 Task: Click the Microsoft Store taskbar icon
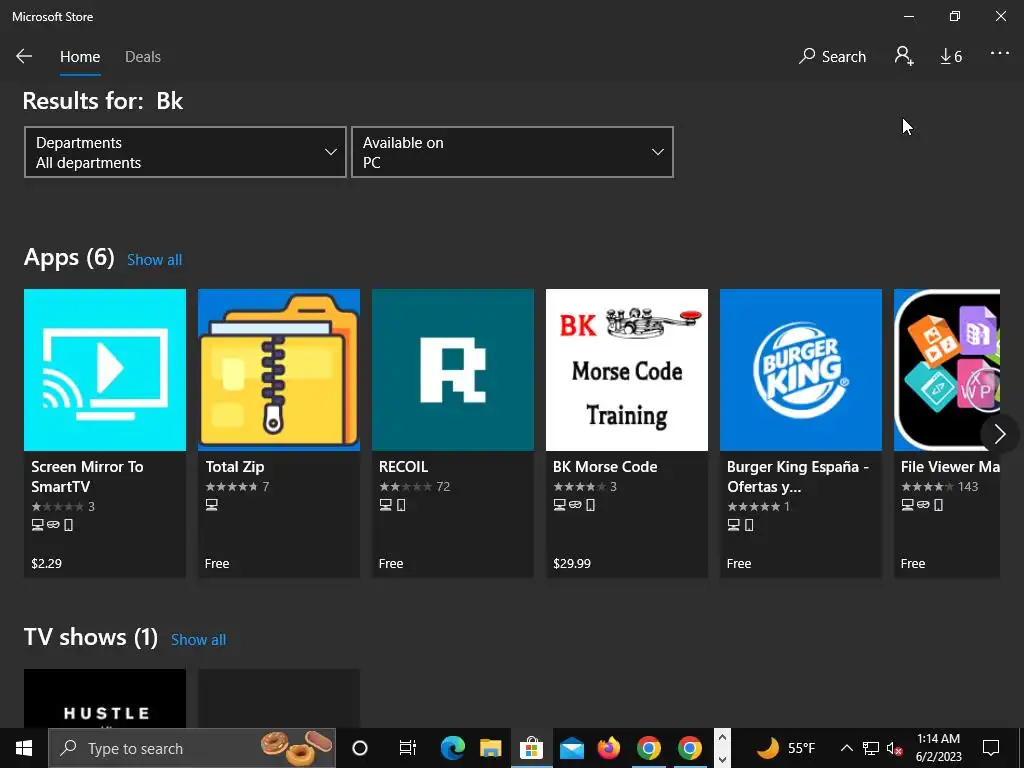531,748
